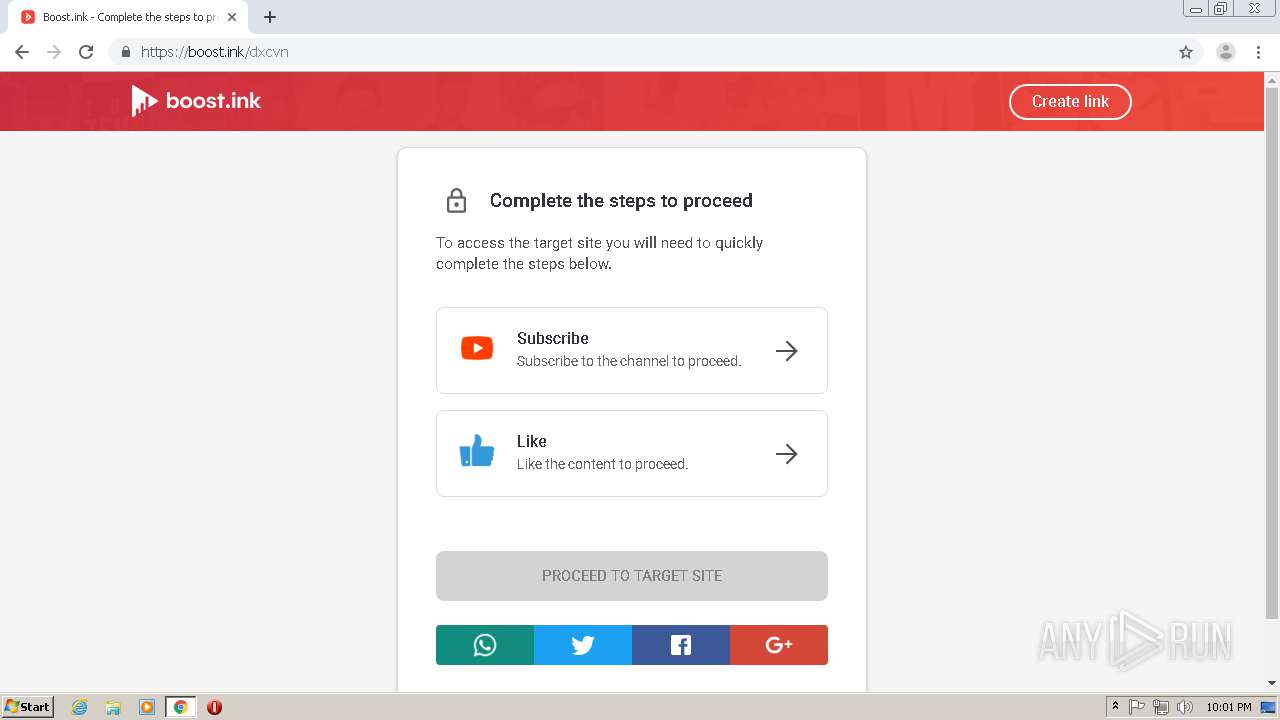Share link on Google Plus
This screenshot has width=1280, height=720.
tap(779, 645)
